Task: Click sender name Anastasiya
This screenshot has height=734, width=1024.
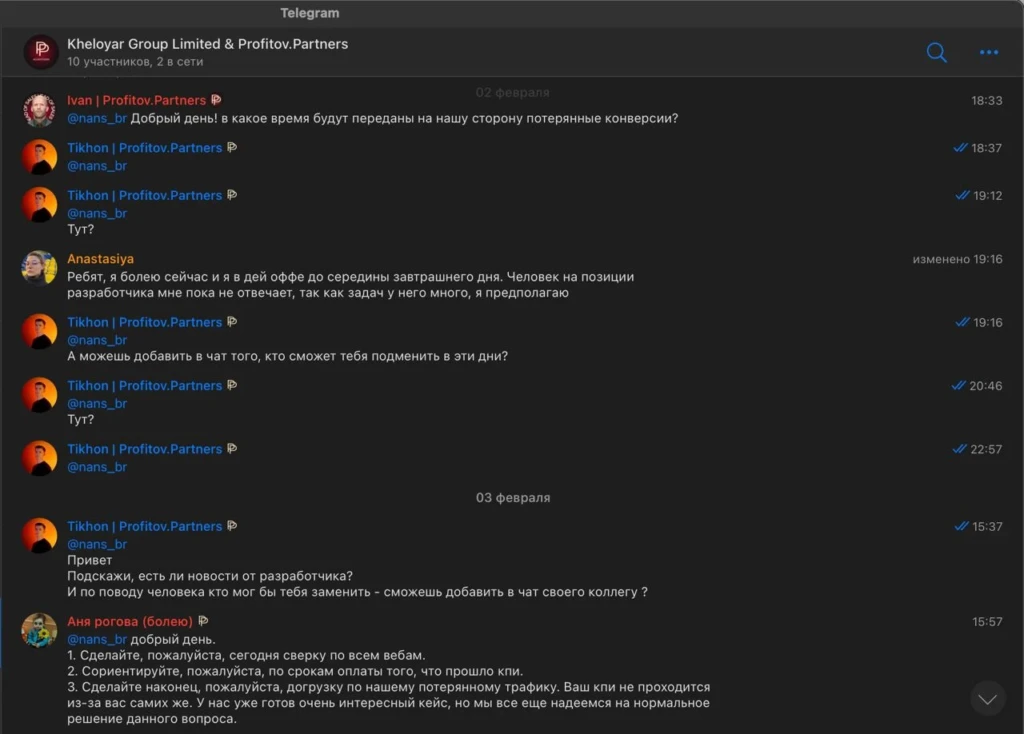Action: click(100, 259)
